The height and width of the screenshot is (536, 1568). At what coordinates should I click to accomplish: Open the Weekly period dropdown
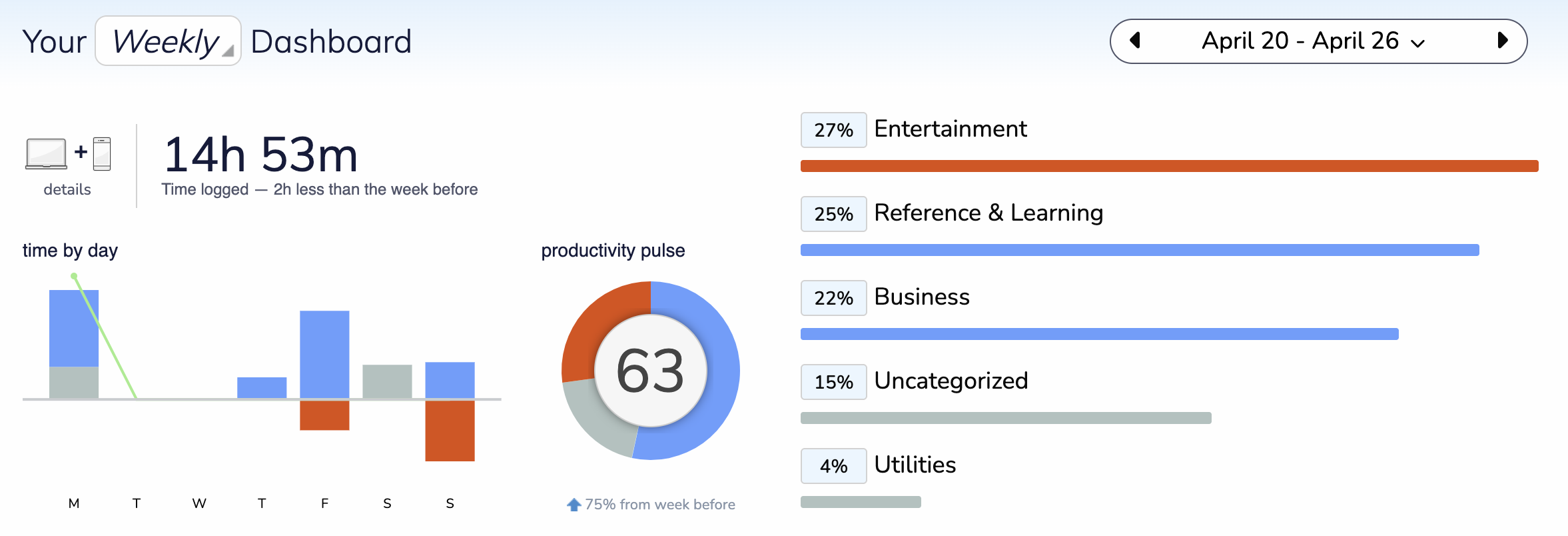(169, 41)
